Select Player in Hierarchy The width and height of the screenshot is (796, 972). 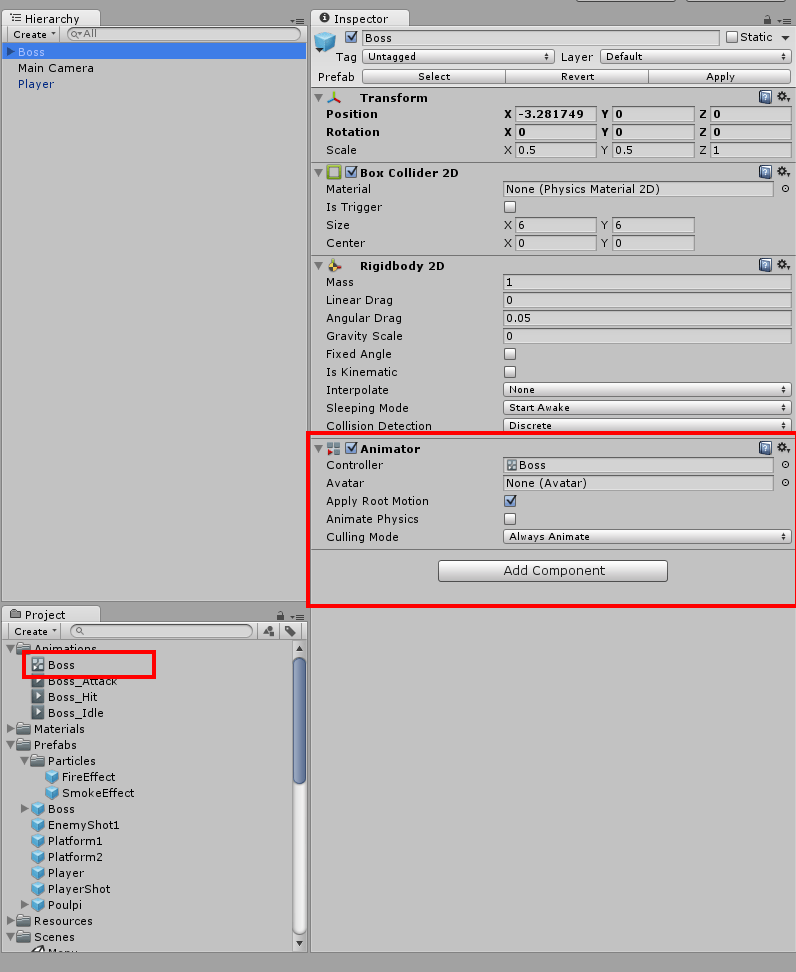[x=36, y=84]
